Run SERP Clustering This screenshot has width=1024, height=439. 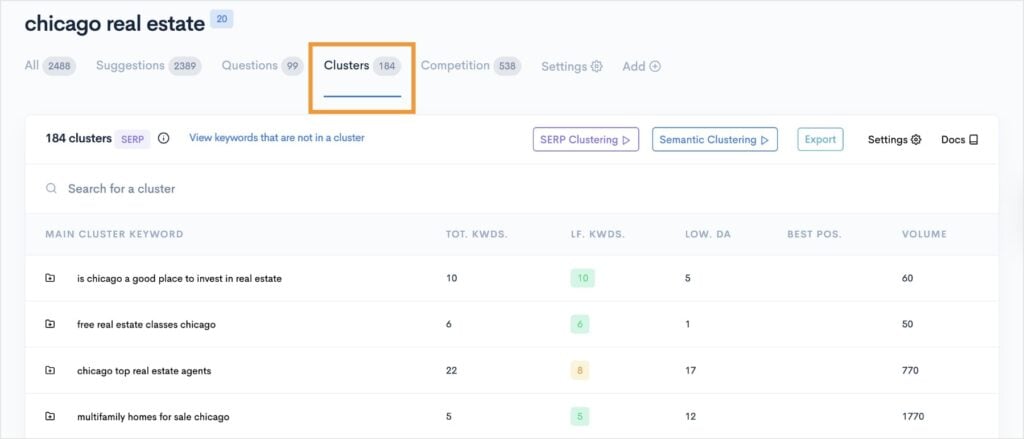[x=586, y=139]
